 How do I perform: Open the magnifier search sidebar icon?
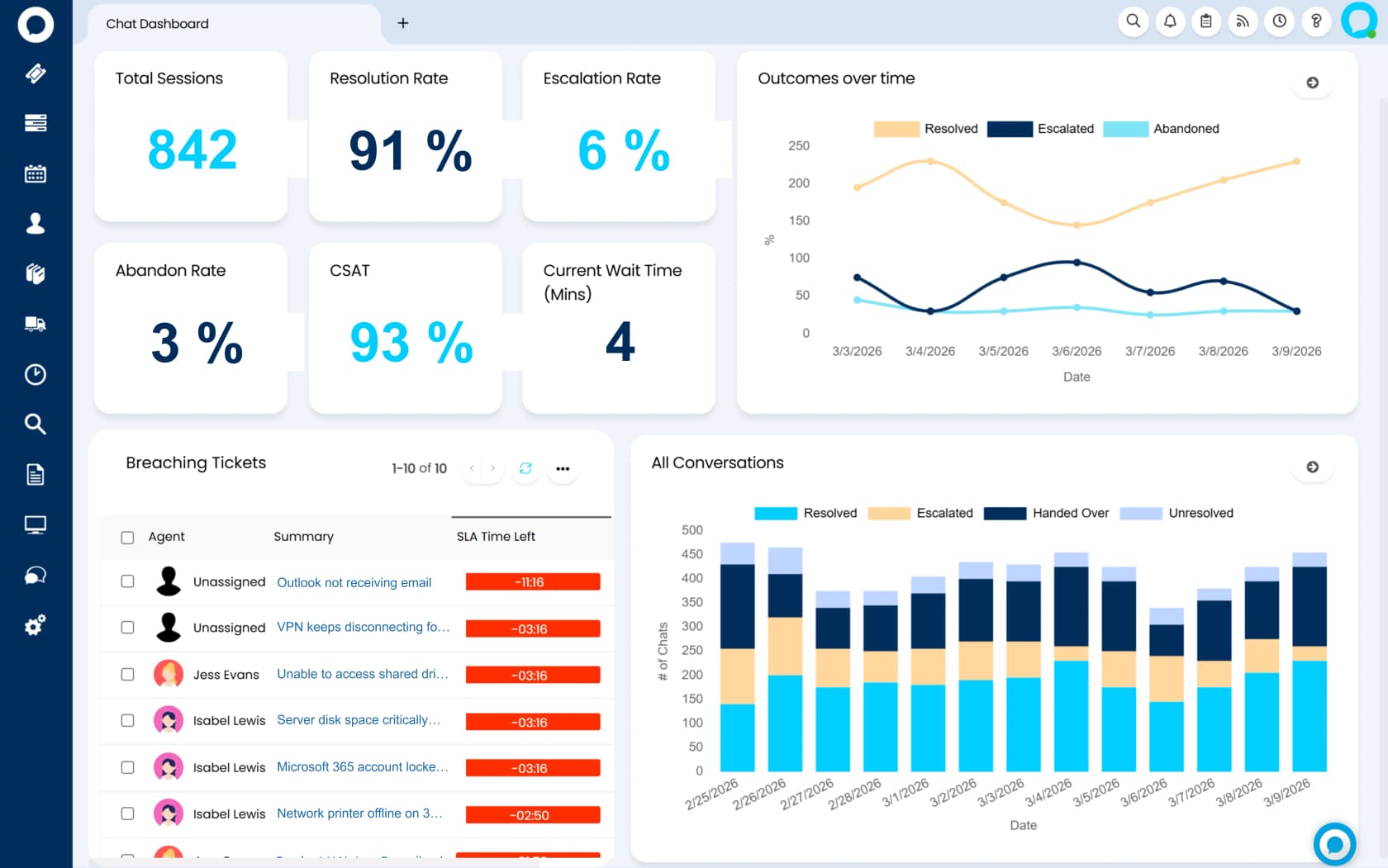coord(36,424)
